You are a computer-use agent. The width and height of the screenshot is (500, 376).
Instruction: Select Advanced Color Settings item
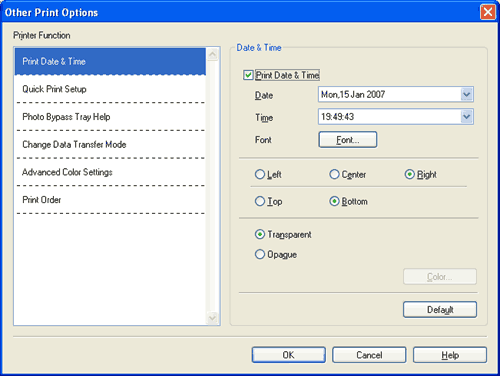click(110, 172)
